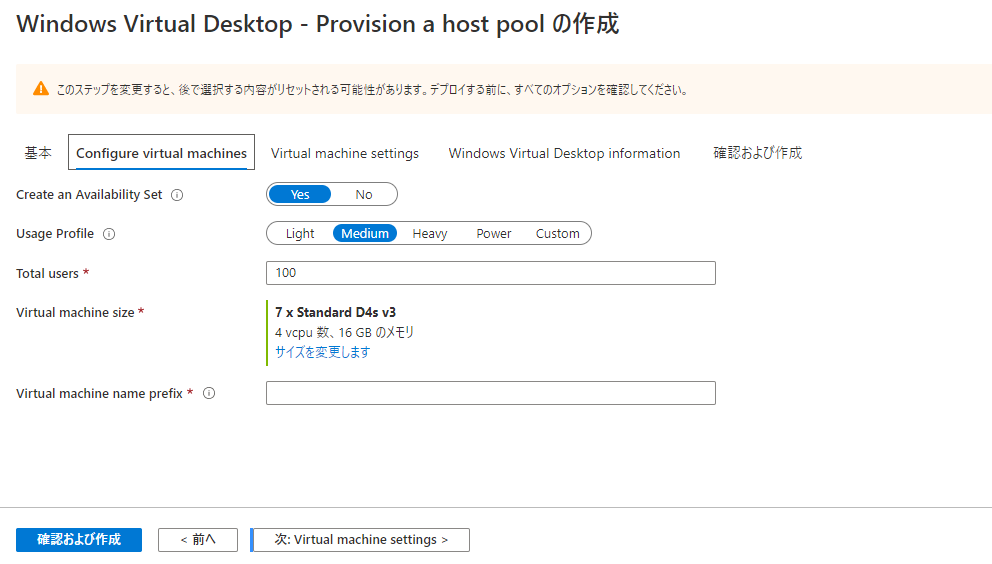Focus the Virtual machine name prefix field

coord(491,393)
